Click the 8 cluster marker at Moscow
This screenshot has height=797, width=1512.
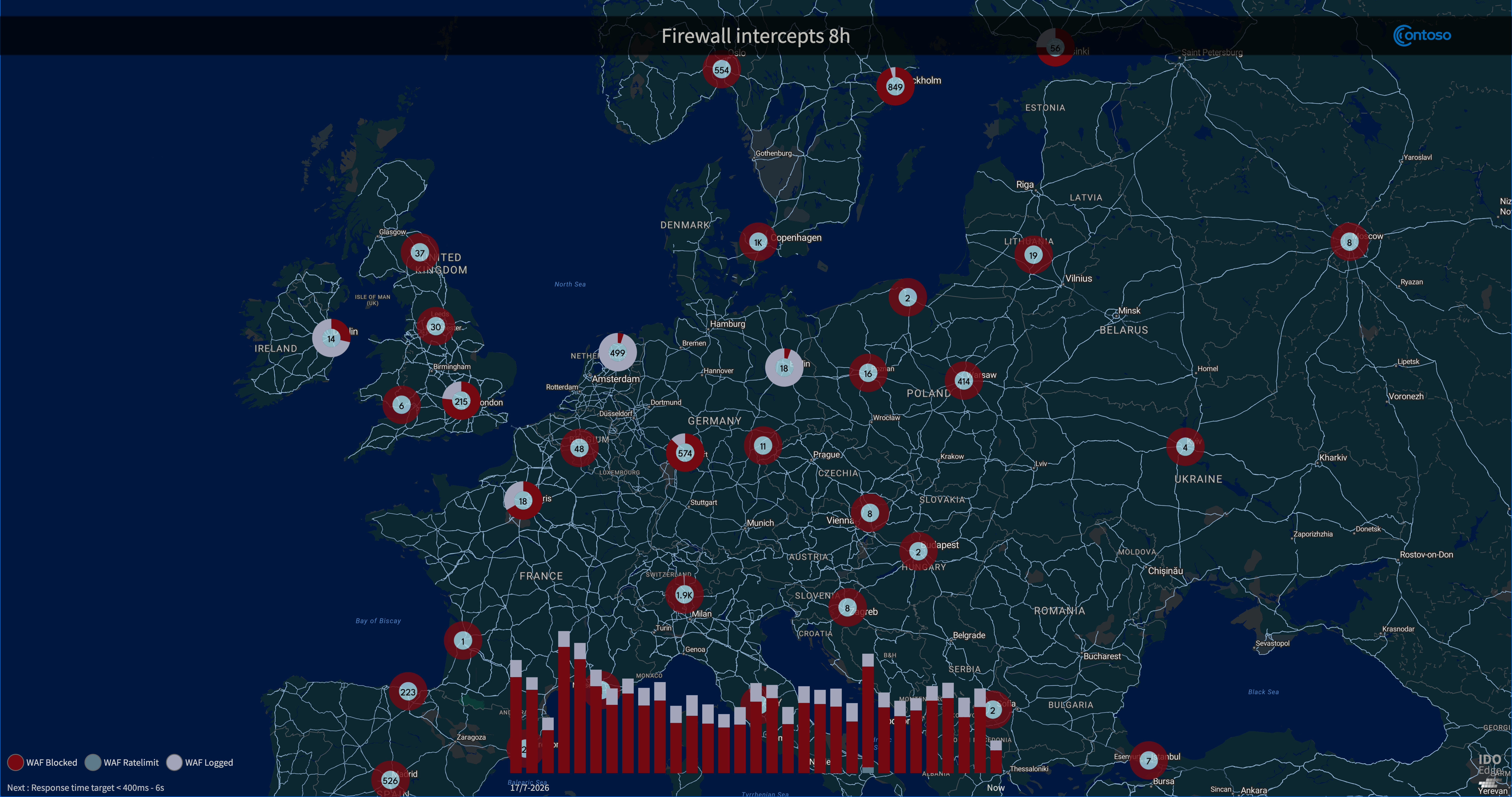(1349, 242)
